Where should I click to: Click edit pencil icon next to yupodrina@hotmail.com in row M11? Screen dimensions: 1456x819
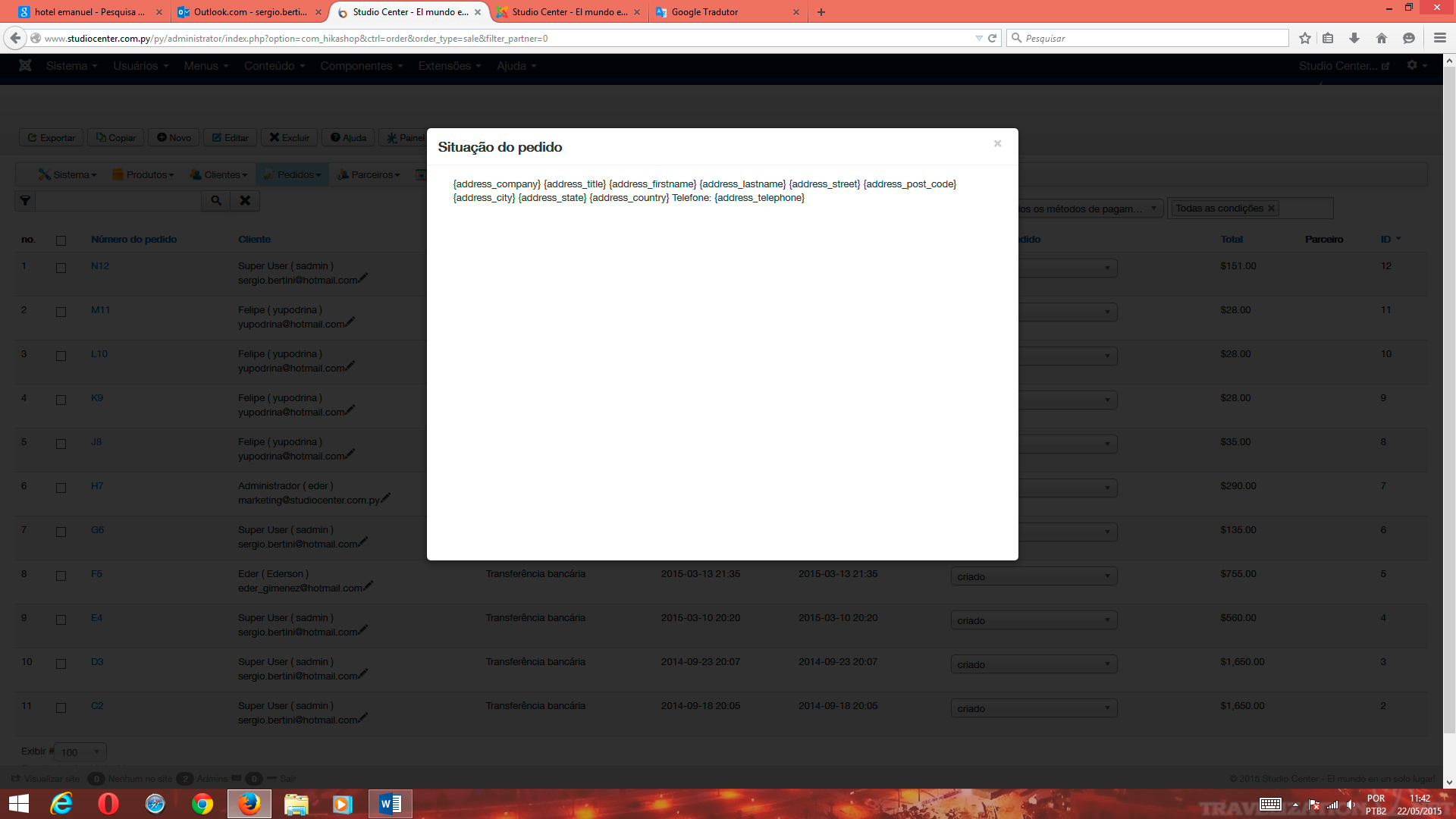click(350, 322)
